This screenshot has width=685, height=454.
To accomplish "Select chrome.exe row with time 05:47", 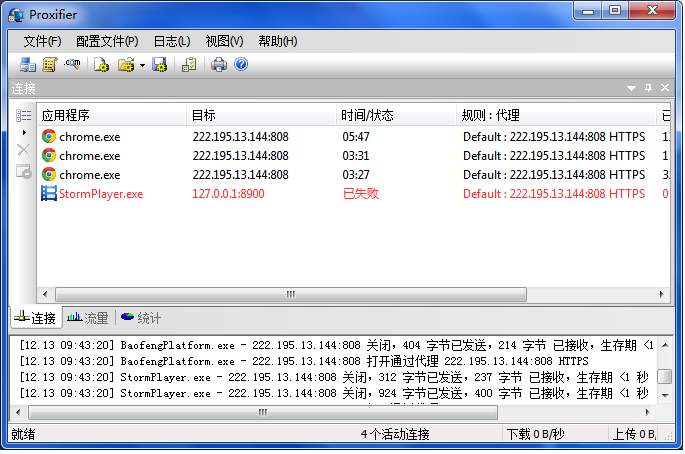I will 354,137.
